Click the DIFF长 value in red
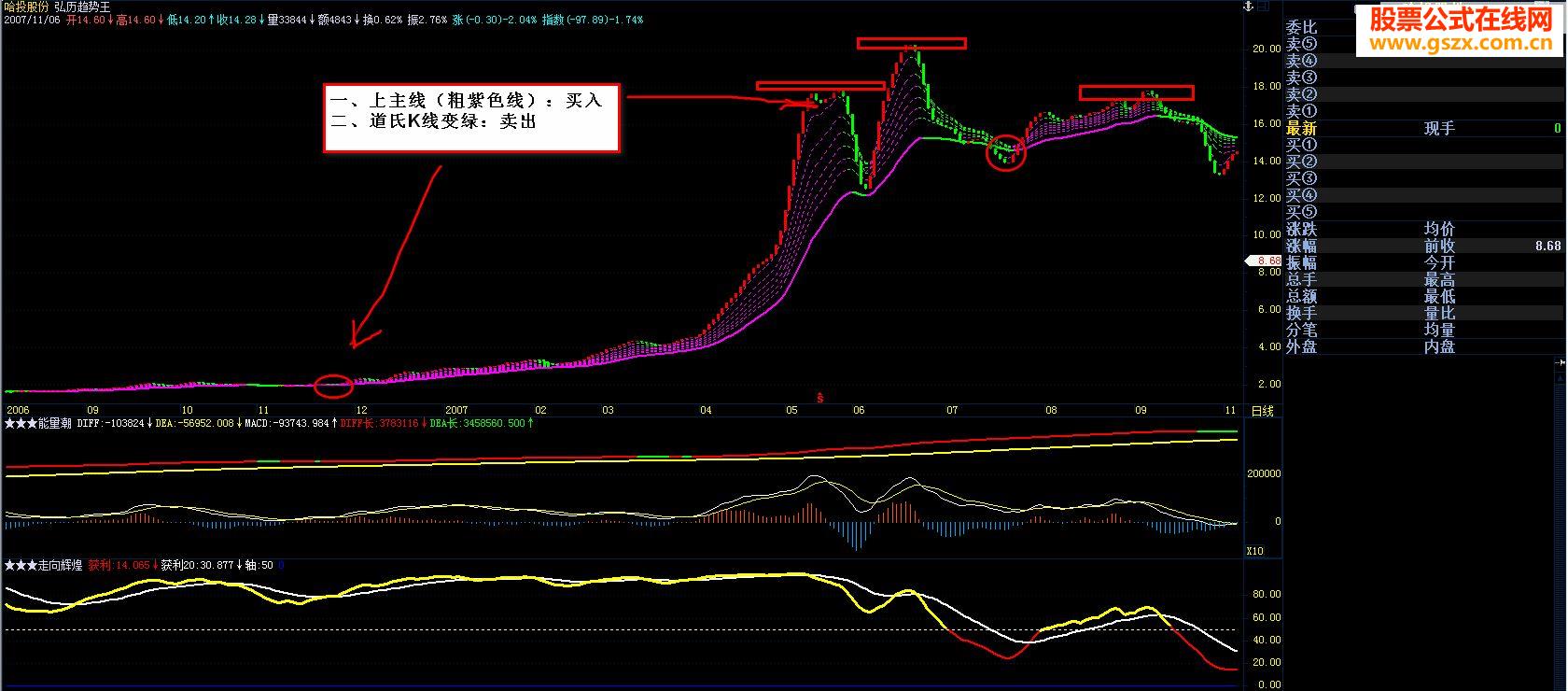Image resolution: width=1568 pixels, height=691 pixels. pyautogui.click(x=379, y=424)
